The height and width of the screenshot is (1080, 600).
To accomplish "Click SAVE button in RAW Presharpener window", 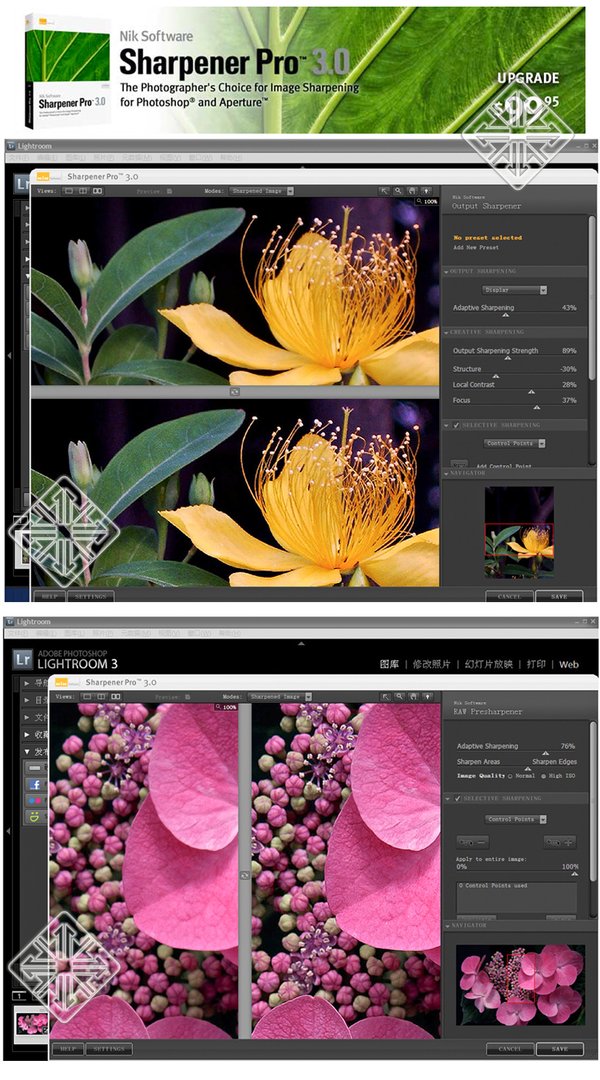I will pyautogui.click(x=559, y=1049).
